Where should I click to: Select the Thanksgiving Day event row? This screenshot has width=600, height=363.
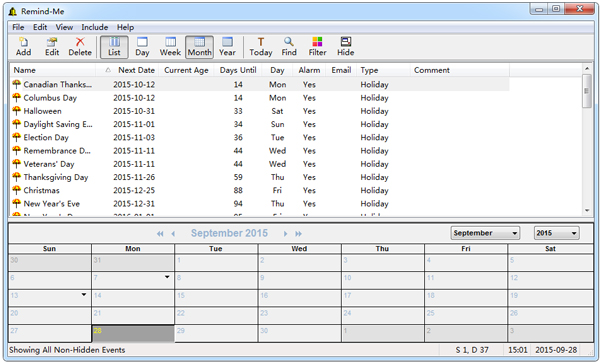point(260,177)
